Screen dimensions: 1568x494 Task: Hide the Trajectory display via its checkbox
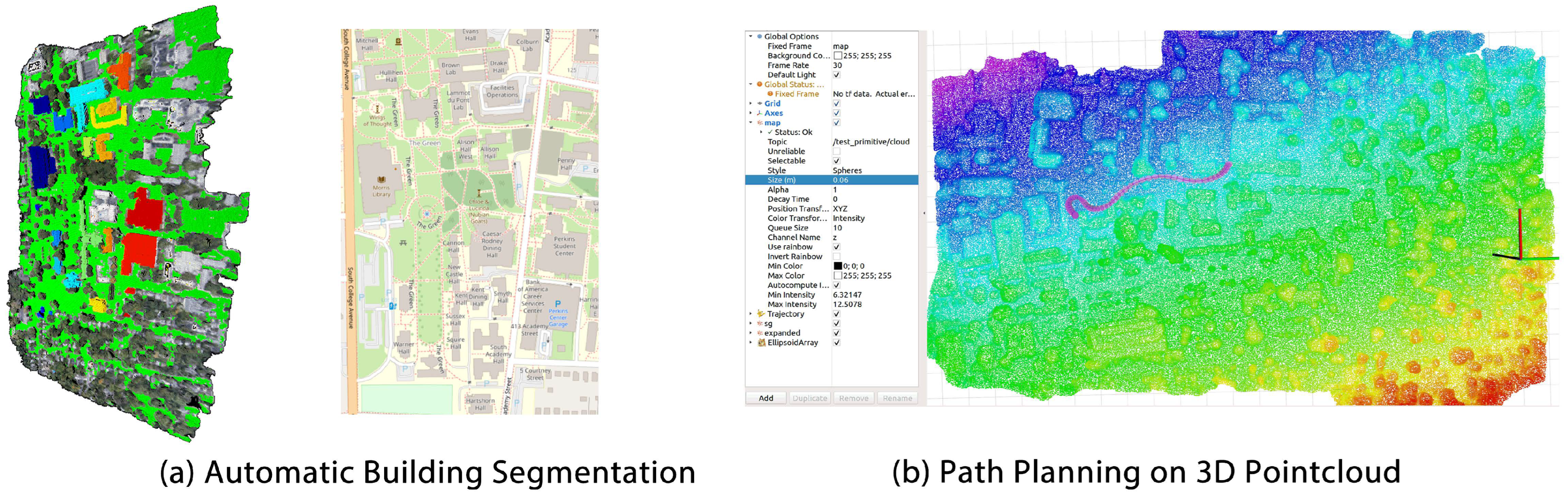pyautogui.click(x=836, y=314)
